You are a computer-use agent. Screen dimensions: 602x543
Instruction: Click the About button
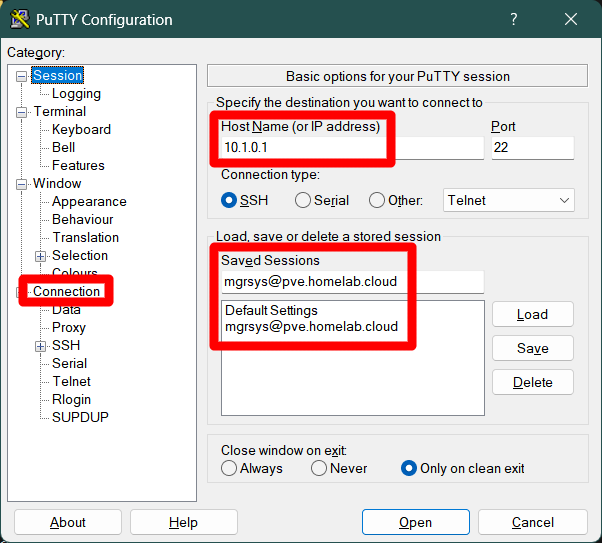coord(68,522)
